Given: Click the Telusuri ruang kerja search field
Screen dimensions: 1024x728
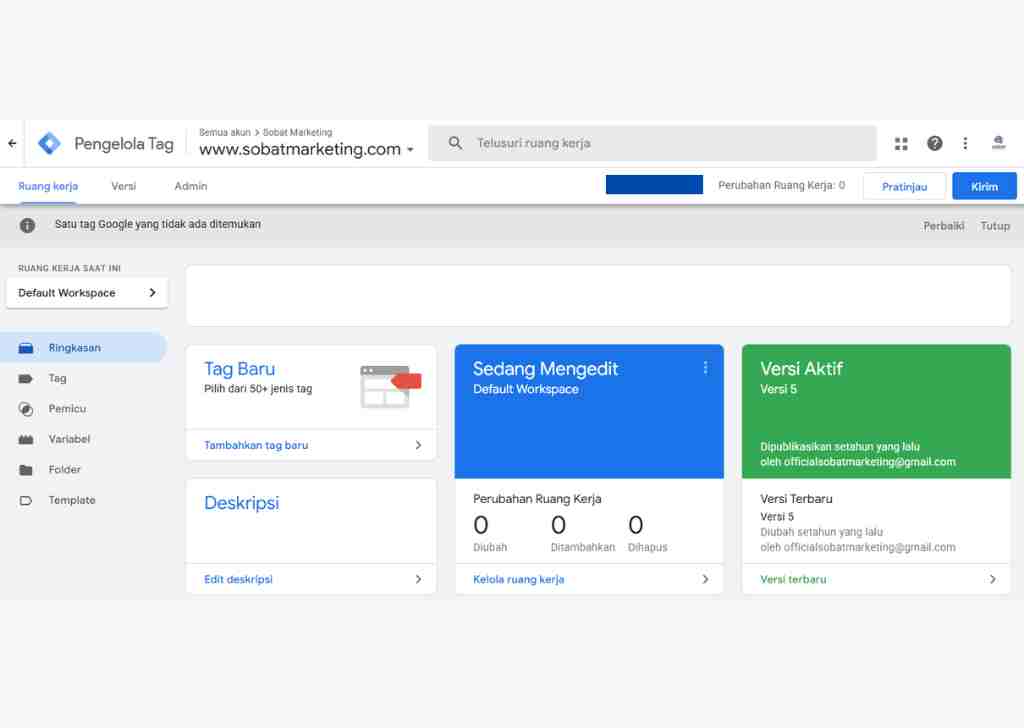Looking at the screenshot, I should coord(652,143).
